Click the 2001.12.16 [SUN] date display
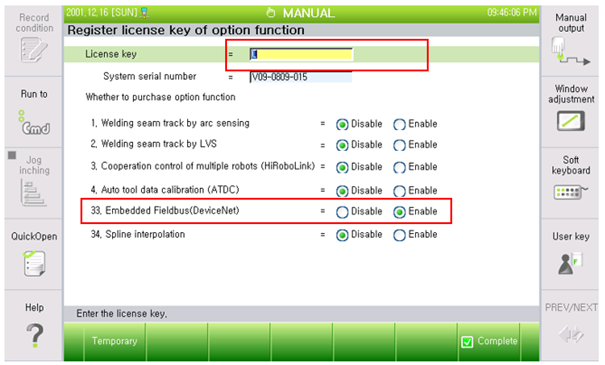 click(x=102, y=12)
